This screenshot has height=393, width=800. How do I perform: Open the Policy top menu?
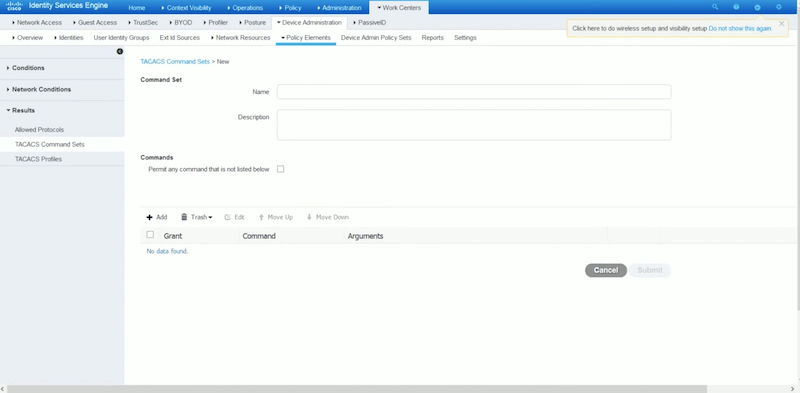[x=290, y=8]
